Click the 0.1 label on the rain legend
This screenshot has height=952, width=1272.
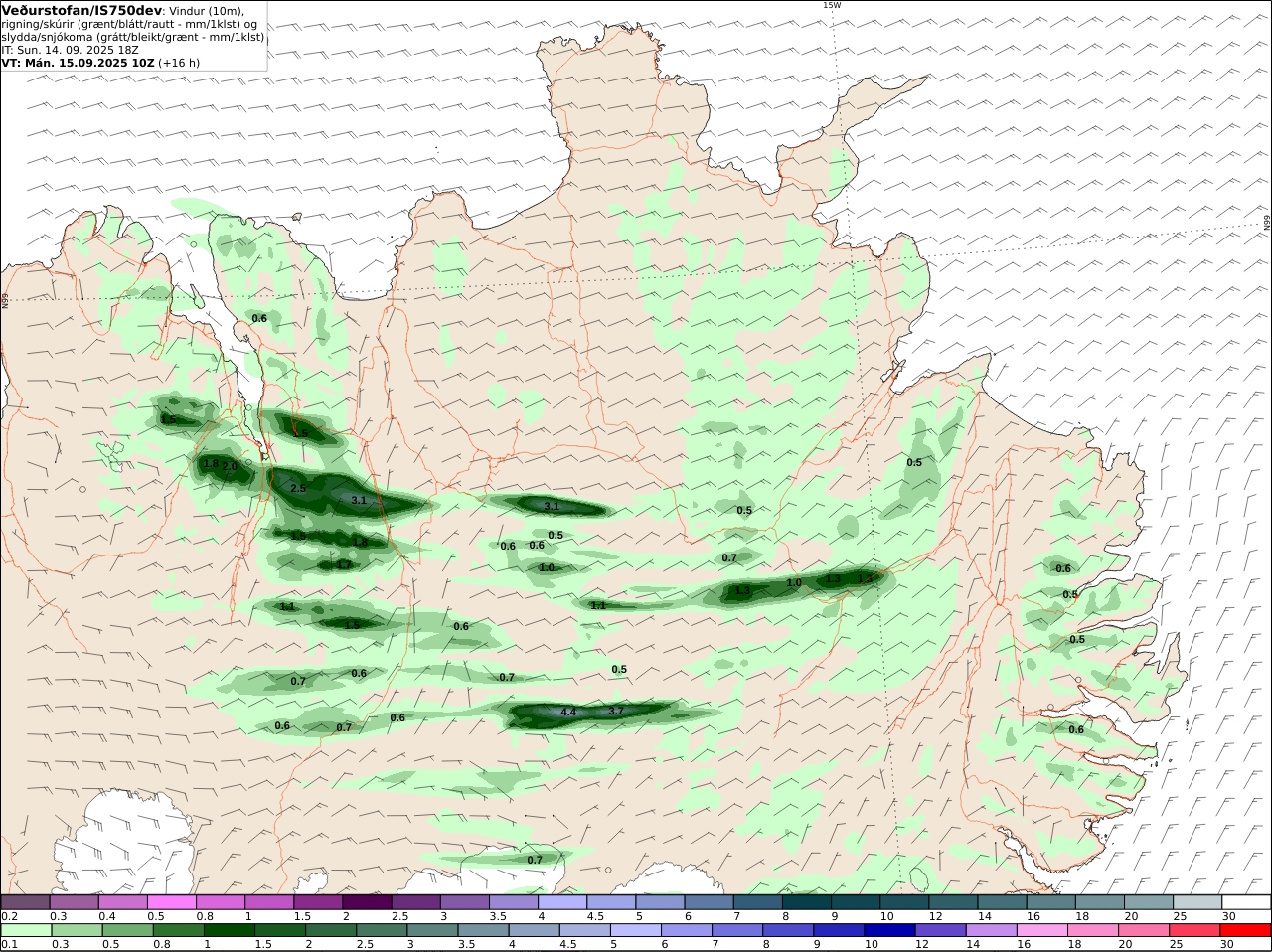pyautogui.click(x=8, y=944)
